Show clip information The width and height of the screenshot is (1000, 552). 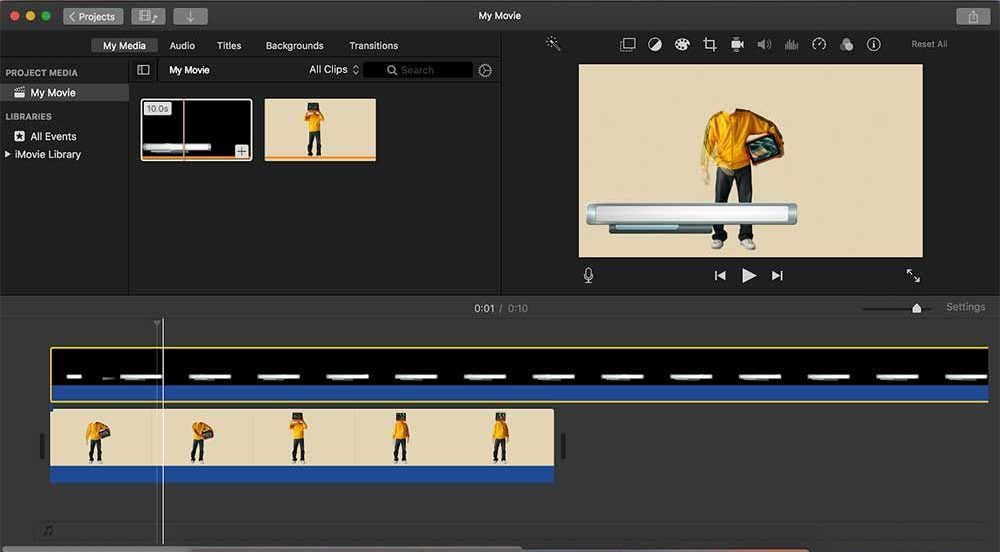pyautogui.click(x=874, y=45)
